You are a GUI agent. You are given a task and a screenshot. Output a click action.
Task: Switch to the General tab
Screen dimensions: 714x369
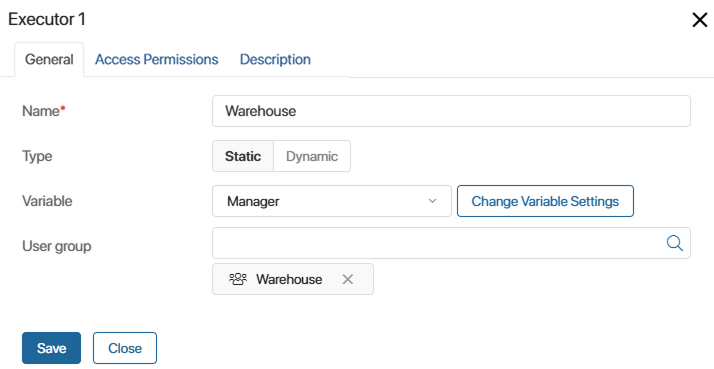[x=49, y=60]
